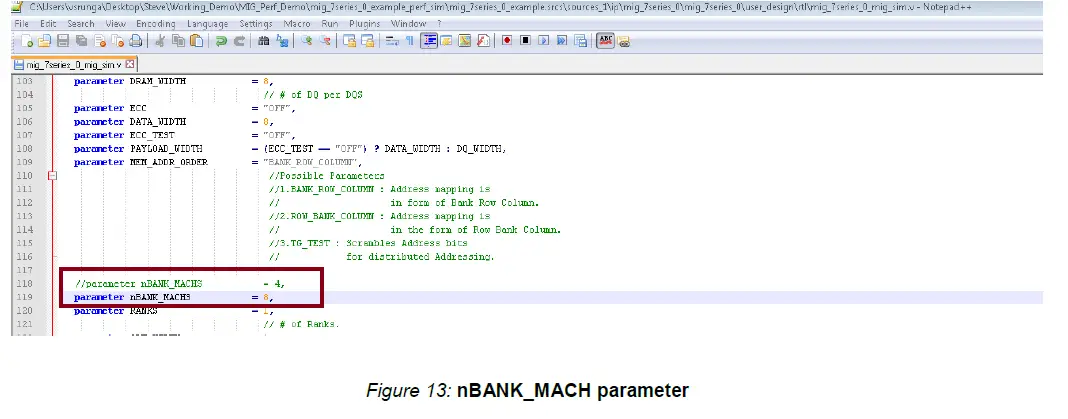
Task: Collapse the fold marker at line 110
Action: [x=52, y=176]
